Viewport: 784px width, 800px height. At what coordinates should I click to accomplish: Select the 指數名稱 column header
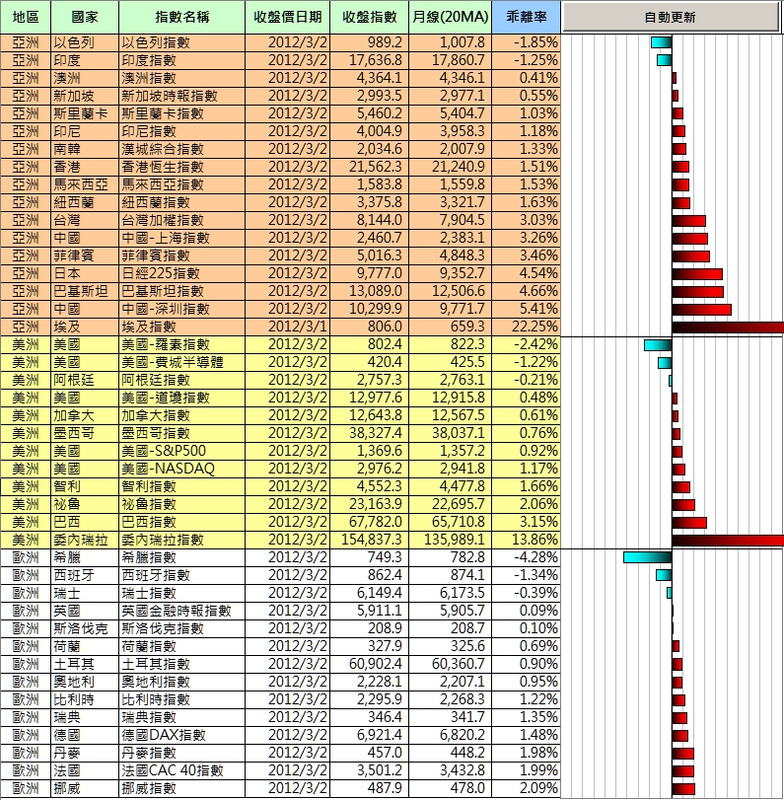[x=182, y=17]
